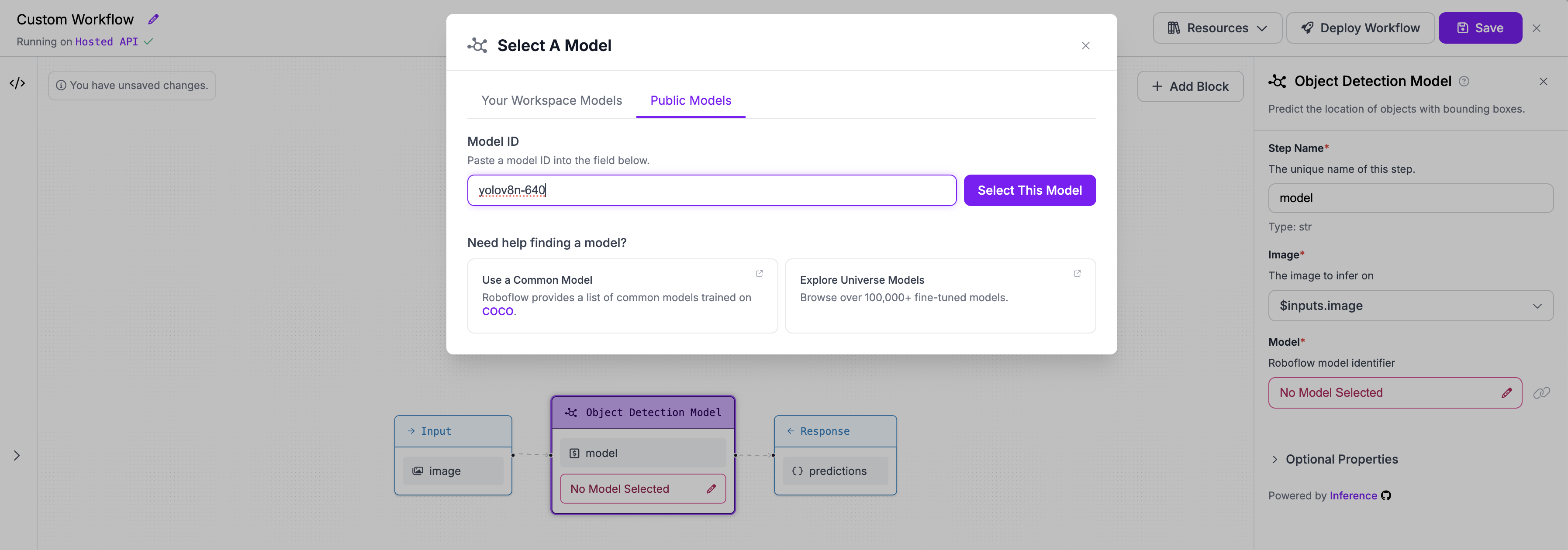1568x550 pixels.
Task: Select the Input block header on canvas
Action: pos(453,431)
